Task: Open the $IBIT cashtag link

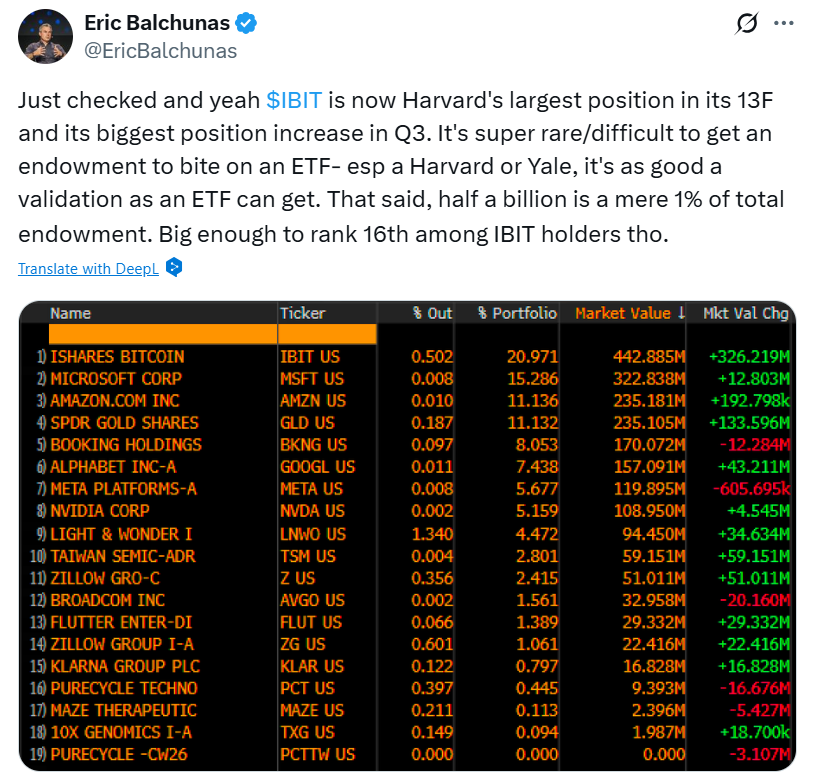Action: coord(292,100)
